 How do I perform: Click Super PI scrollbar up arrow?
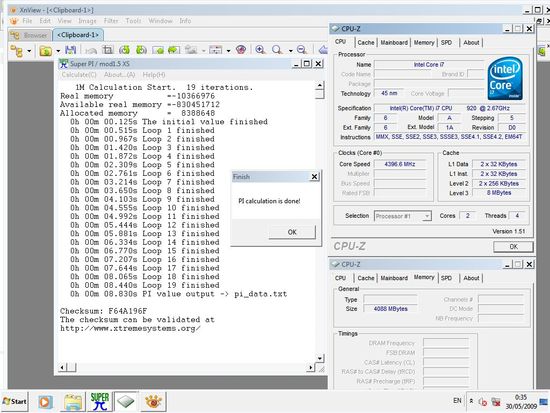(x=320, y=85)
